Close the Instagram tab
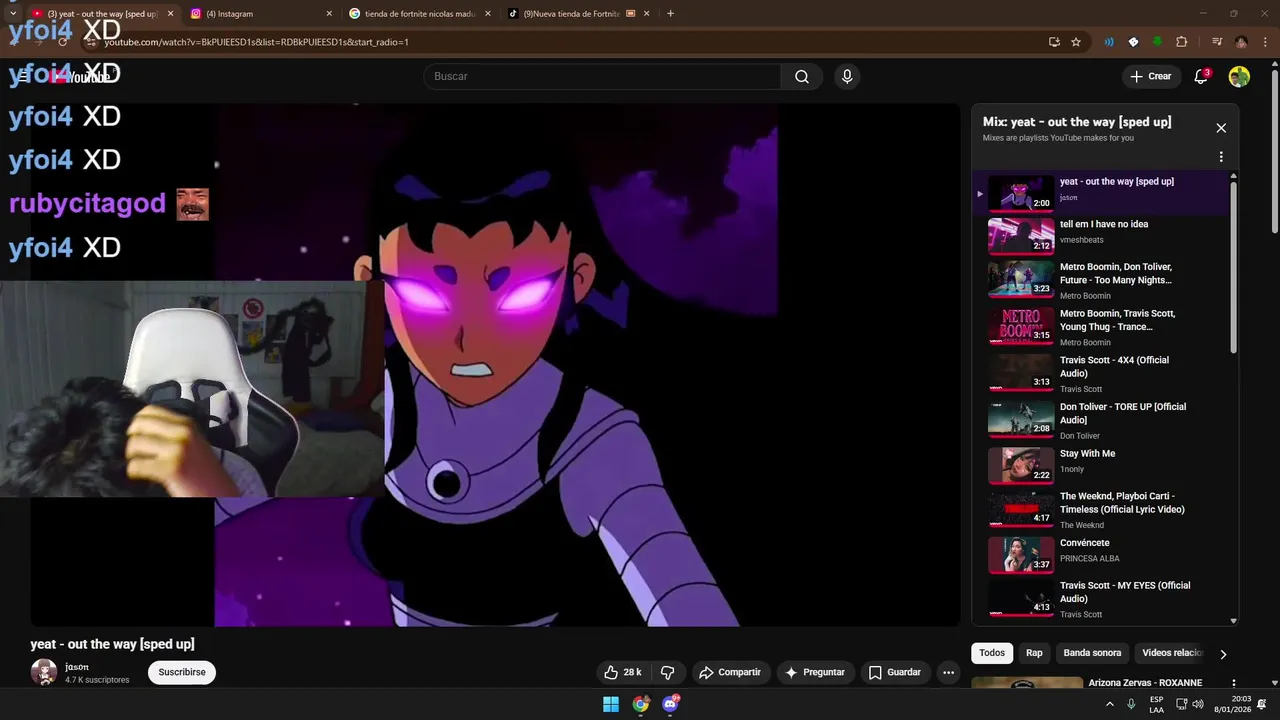This screenshot has width=1280, height=720. pos(329,14)
